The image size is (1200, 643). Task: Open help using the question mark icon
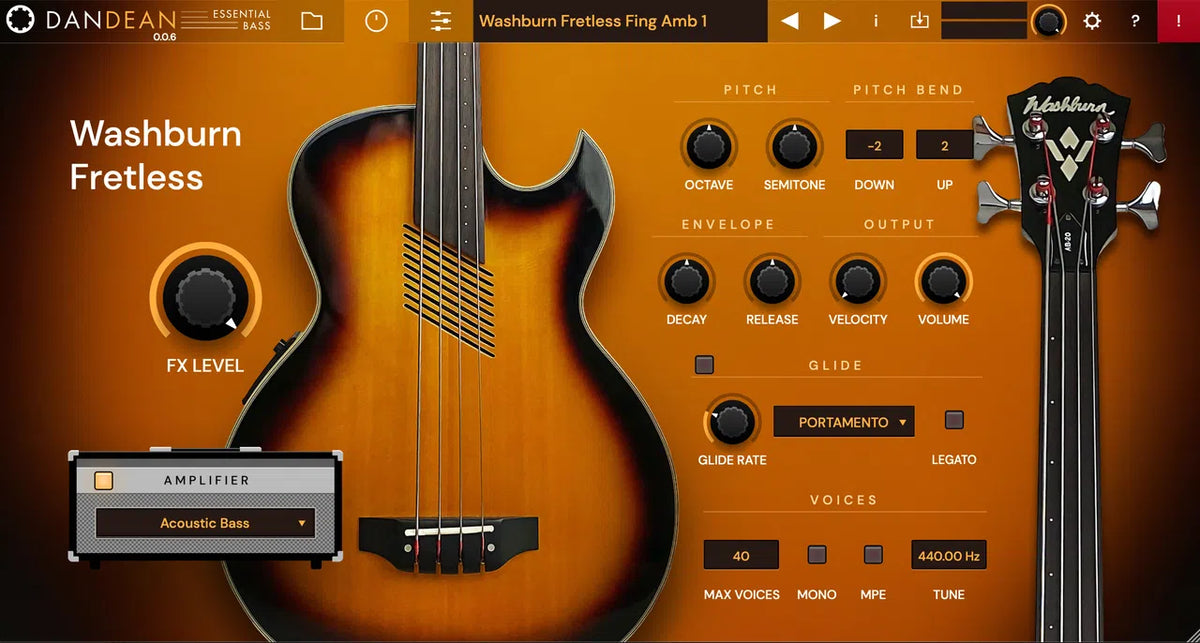point(1135,21)
